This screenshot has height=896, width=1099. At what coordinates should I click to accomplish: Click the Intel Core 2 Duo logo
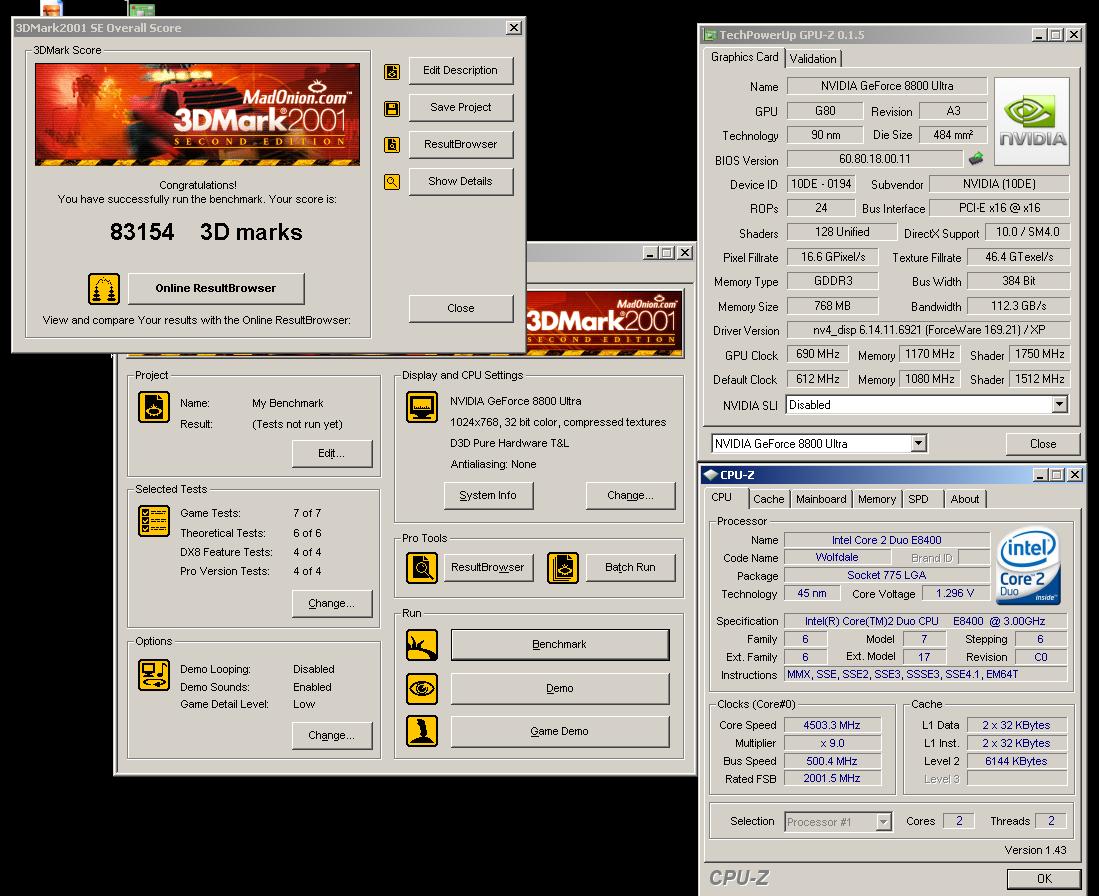coord(1028,566)
